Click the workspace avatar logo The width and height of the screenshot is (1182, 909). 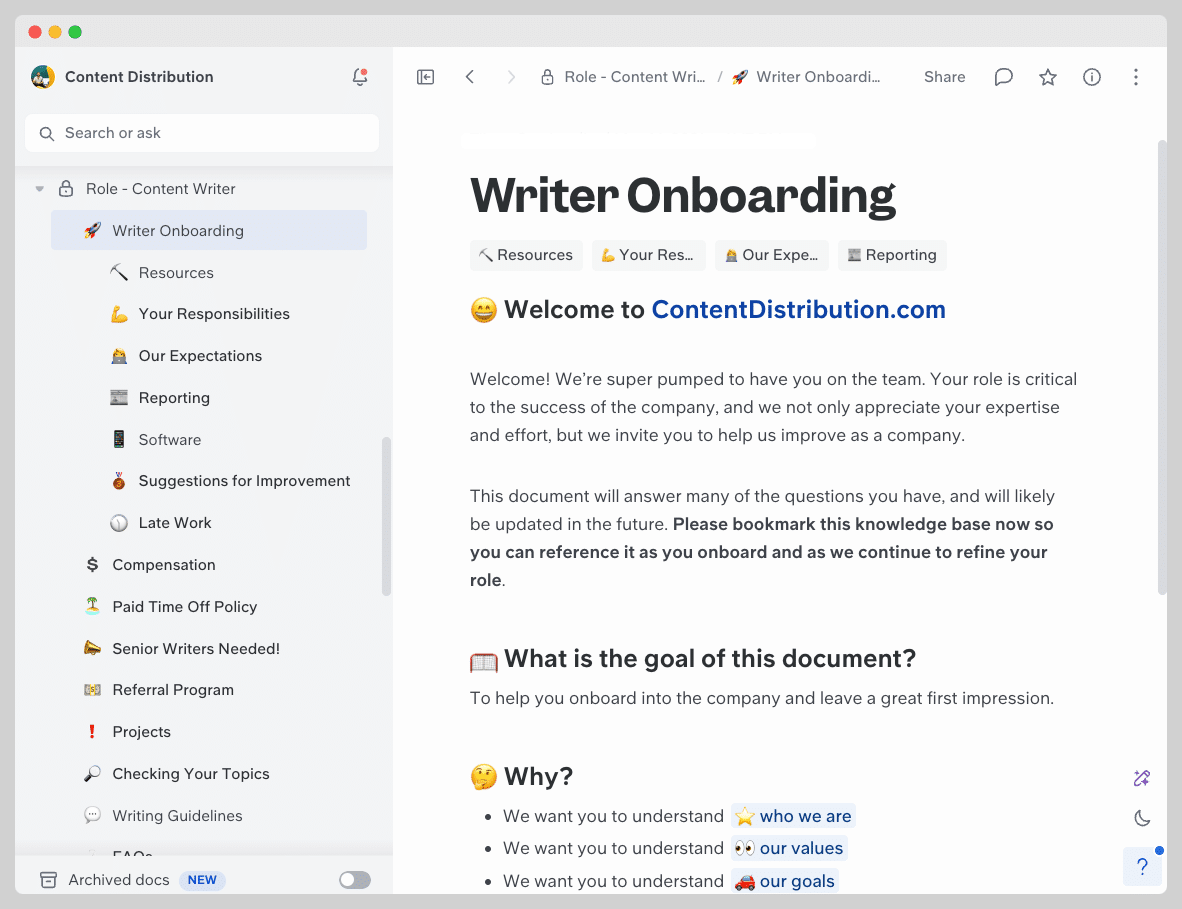pyautogui.click(x=43, y=77)
